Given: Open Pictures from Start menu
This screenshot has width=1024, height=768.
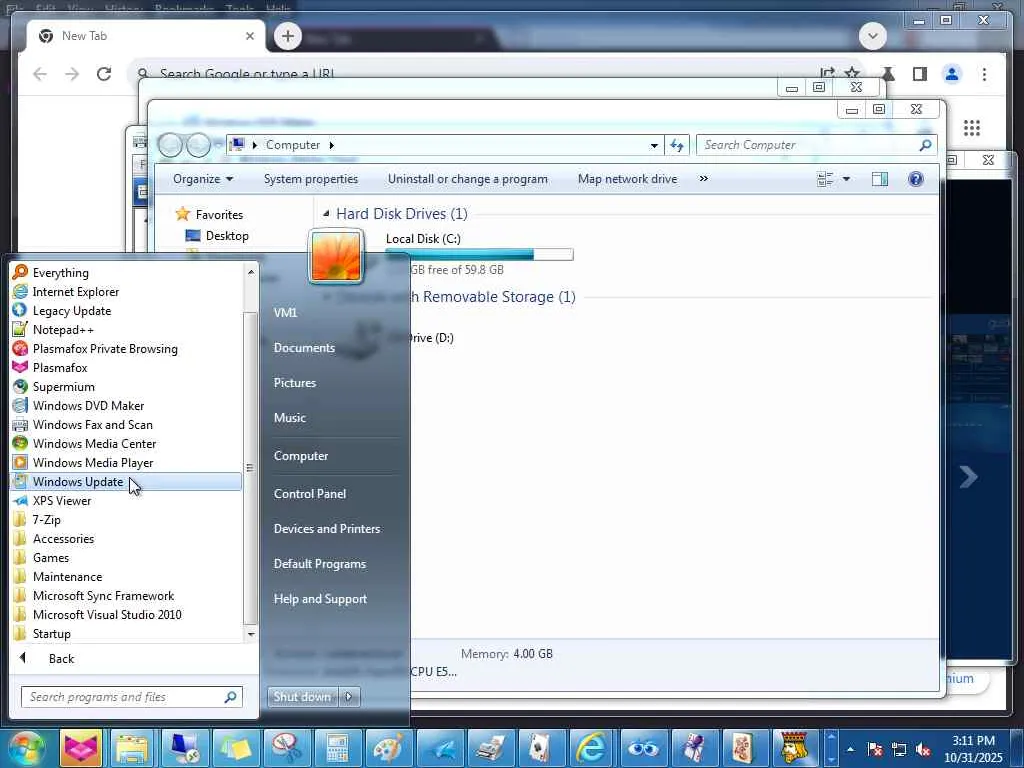Looking at the screenshot, I should (295, 383).
